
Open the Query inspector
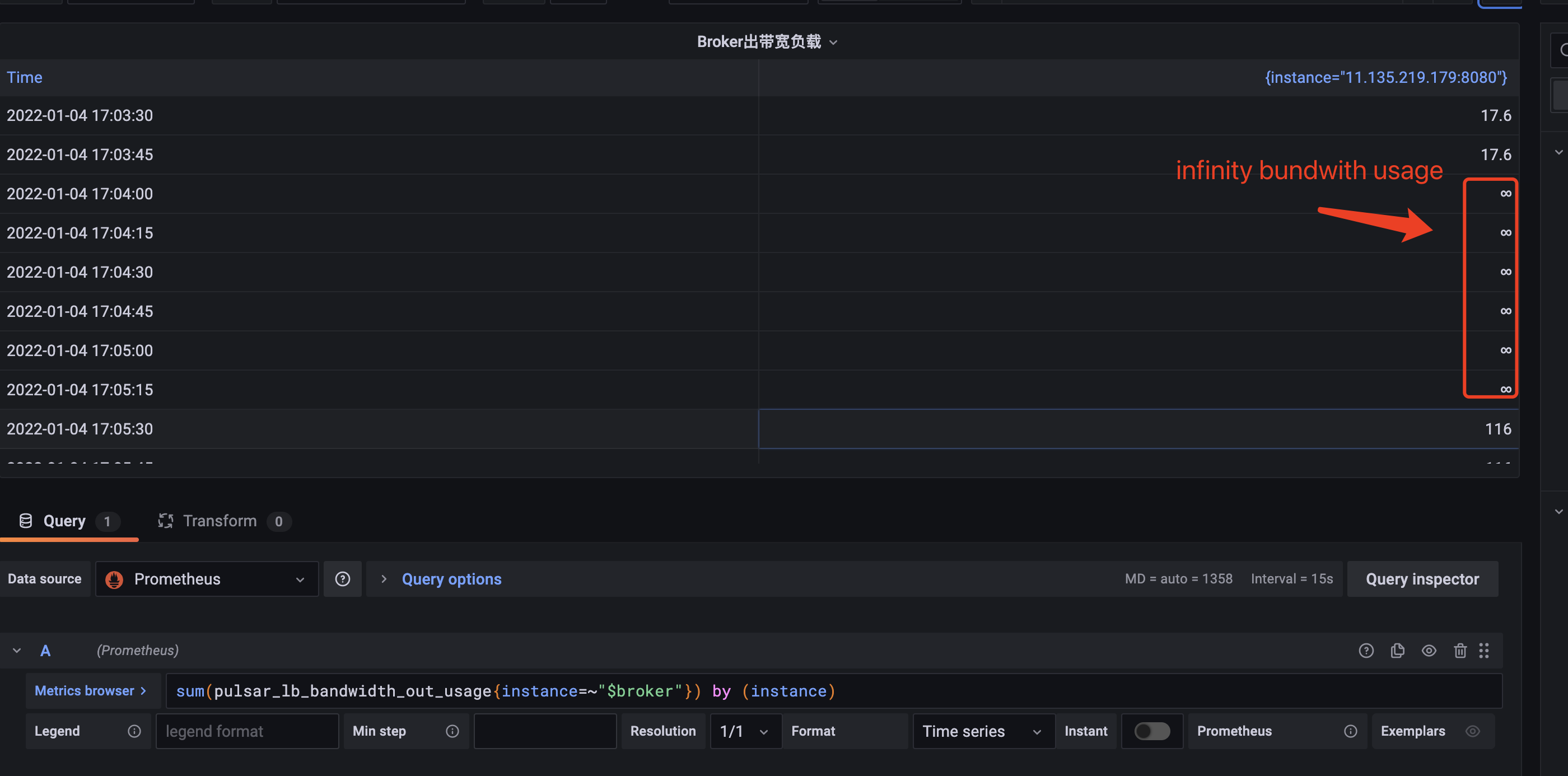coord(1421,579)
